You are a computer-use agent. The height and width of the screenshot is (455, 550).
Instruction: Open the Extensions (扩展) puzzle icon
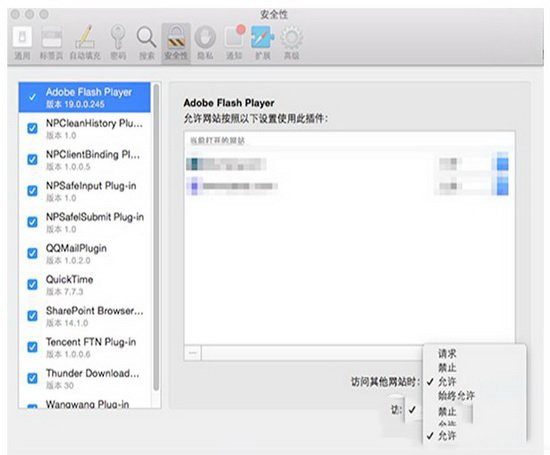[x=262, y=37]
